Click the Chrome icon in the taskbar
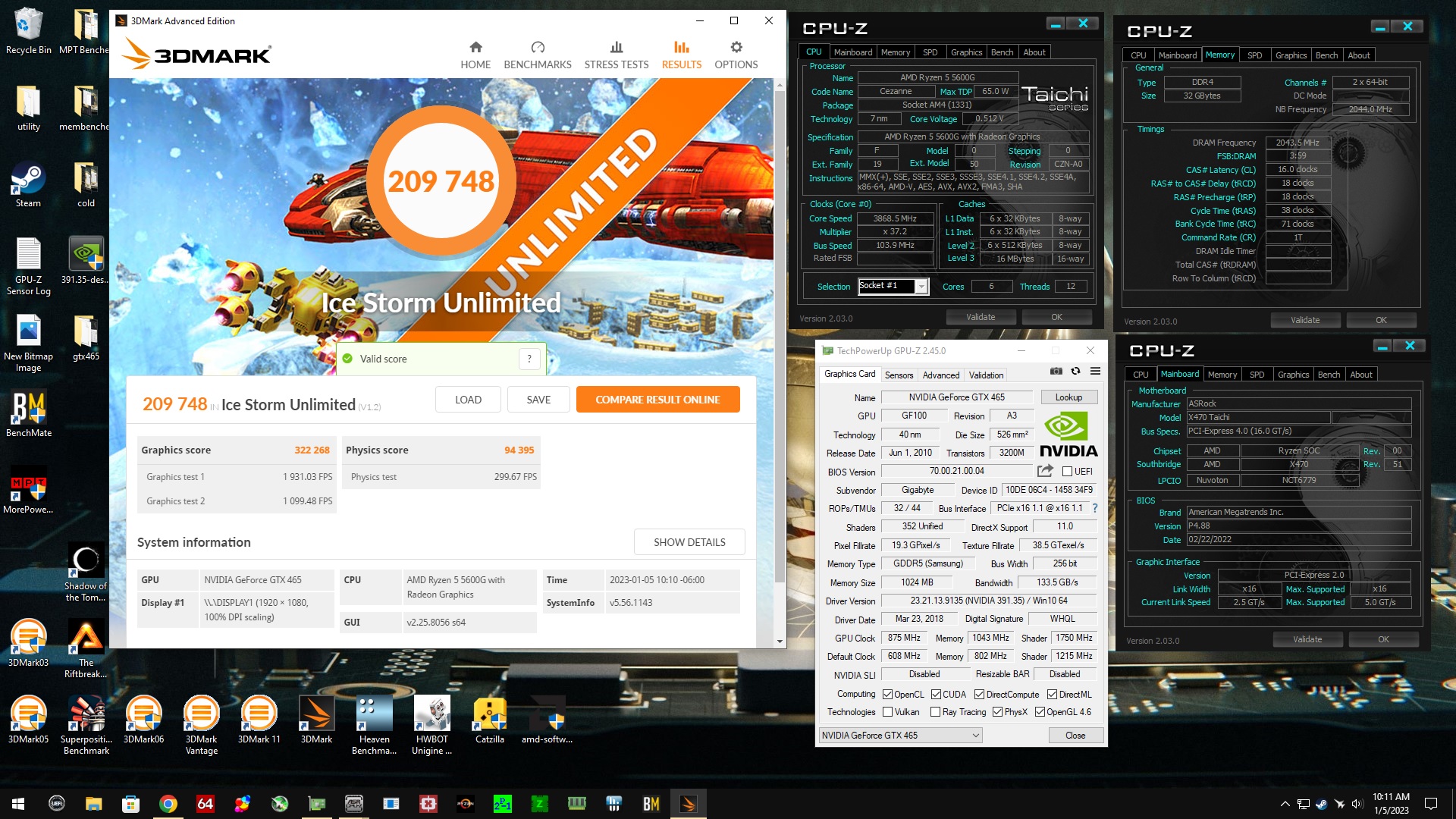The height and width of the screenshot is (819, 1456). click(x=168, y=804)
